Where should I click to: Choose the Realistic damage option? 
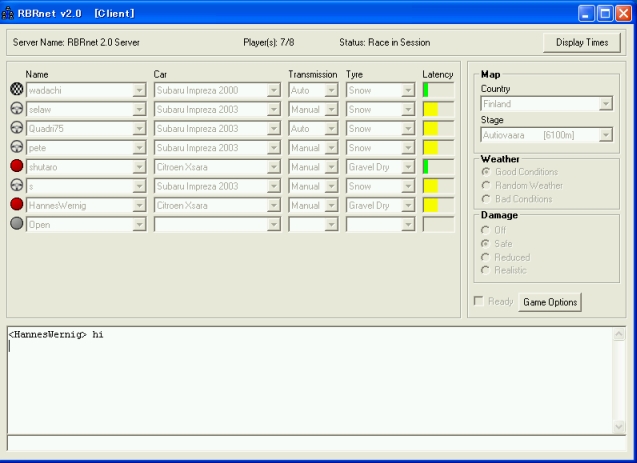pyautogui.click(x=487, y=270)
